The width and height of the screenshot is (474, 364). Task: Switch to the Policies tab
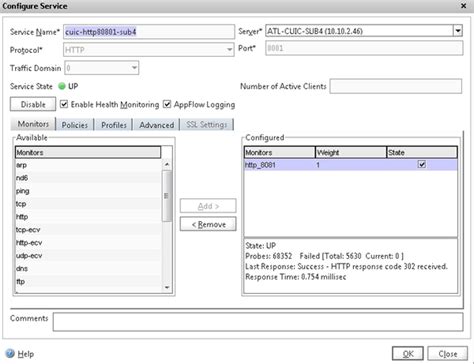75,125
